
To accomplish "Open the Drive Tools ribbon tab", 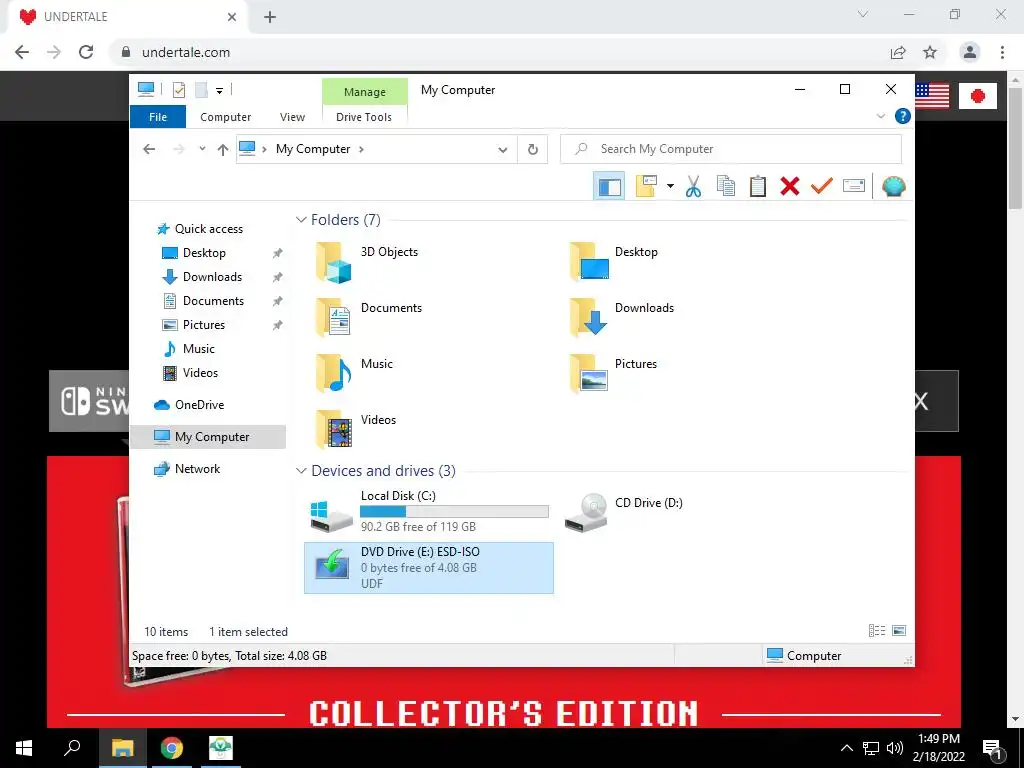I will point(364,117).
